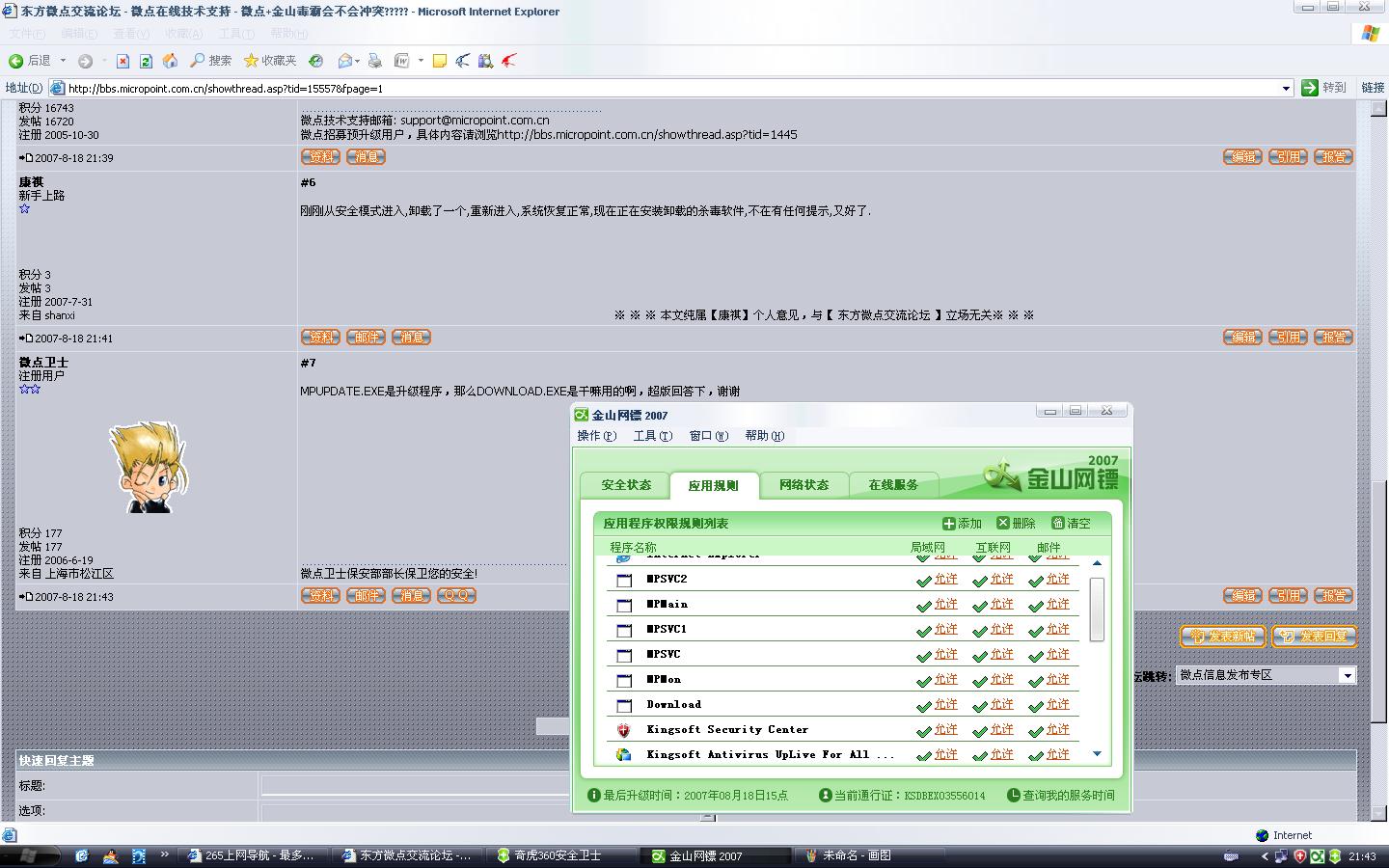Click the Mail envelope icon in IE toolbar
This screenshot has width=1389, height=868.
pos(345,61)
